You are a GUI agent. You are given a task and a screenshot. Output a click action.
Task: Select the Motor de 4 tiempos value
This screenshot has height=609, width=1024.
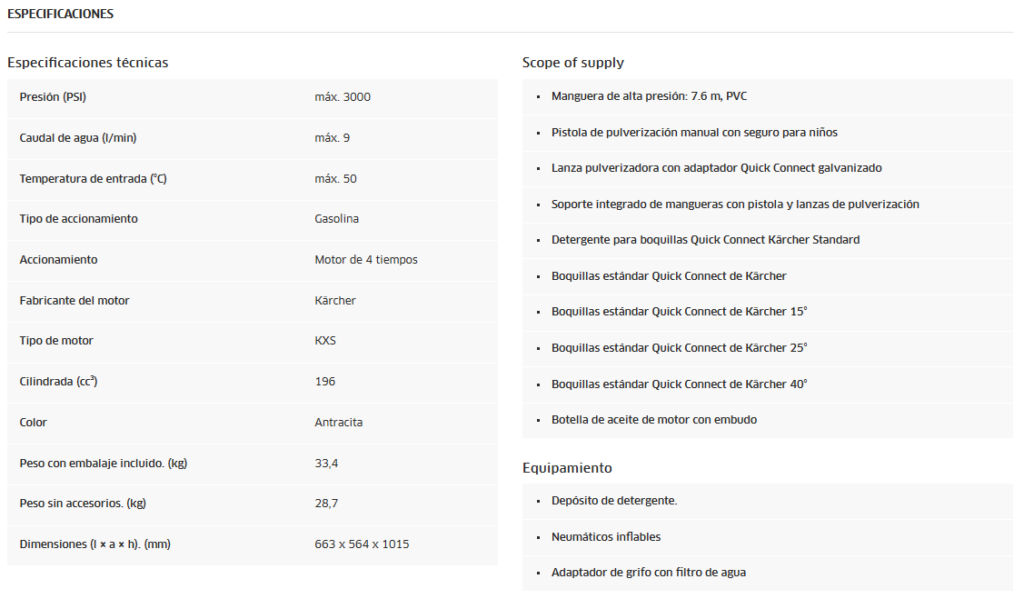[366, 259]
